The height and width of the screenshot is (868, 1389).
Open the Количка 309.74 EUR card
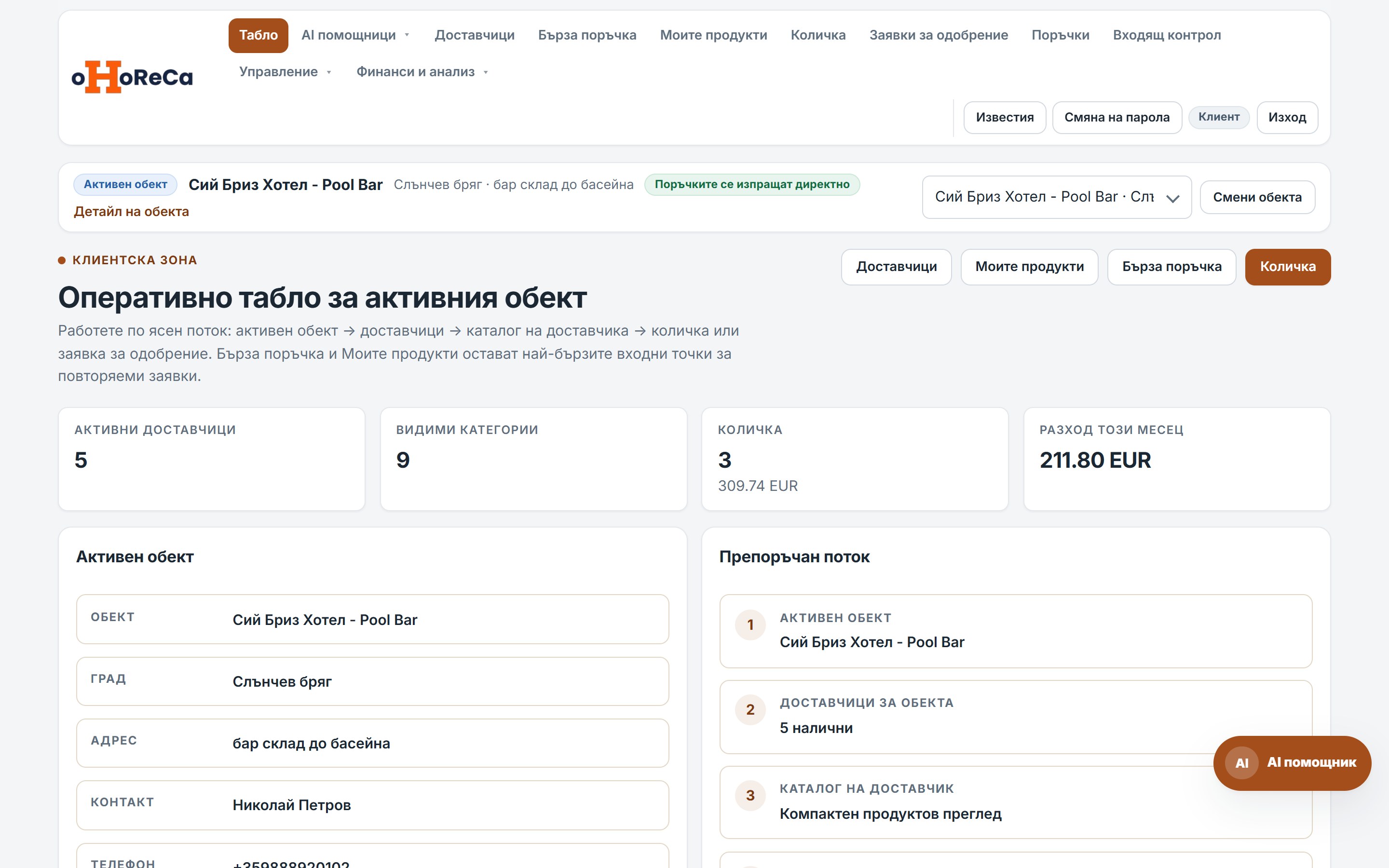point(855,459)
